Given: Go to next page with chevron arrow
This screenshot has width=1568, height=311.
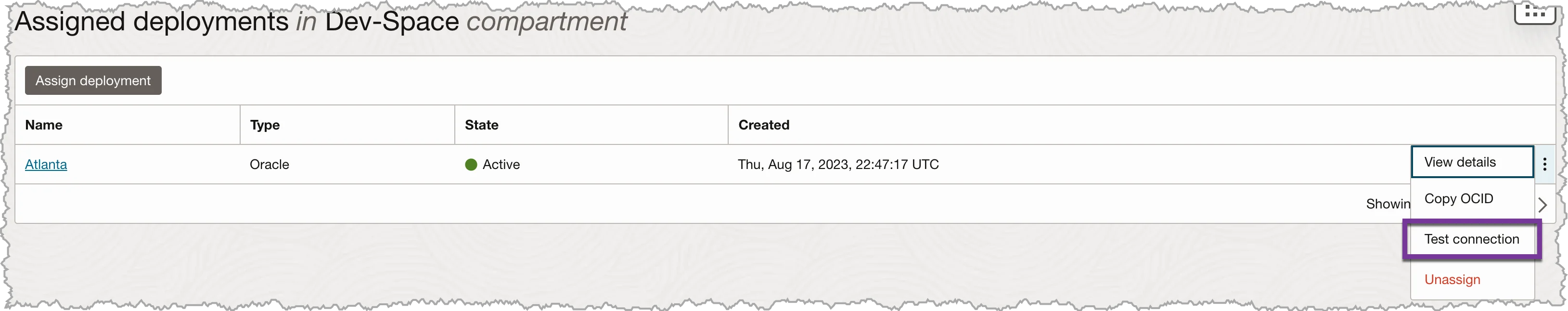Looking at the screenshot, I should (x=1542, y=205).
